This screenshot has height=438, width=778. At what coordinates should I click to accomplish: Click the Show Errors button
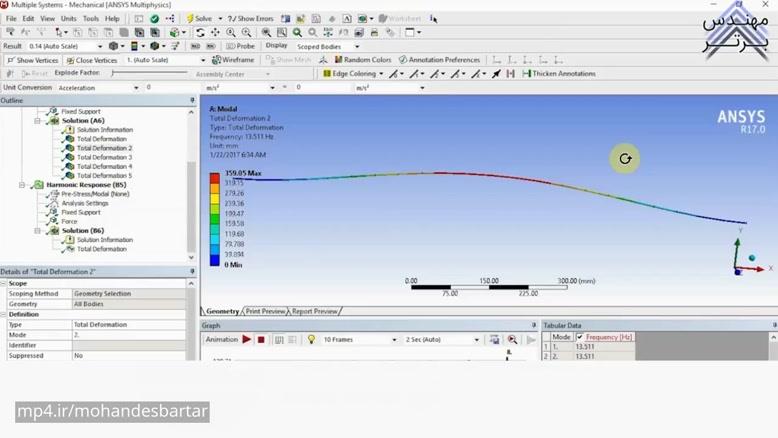coord(251,18)
